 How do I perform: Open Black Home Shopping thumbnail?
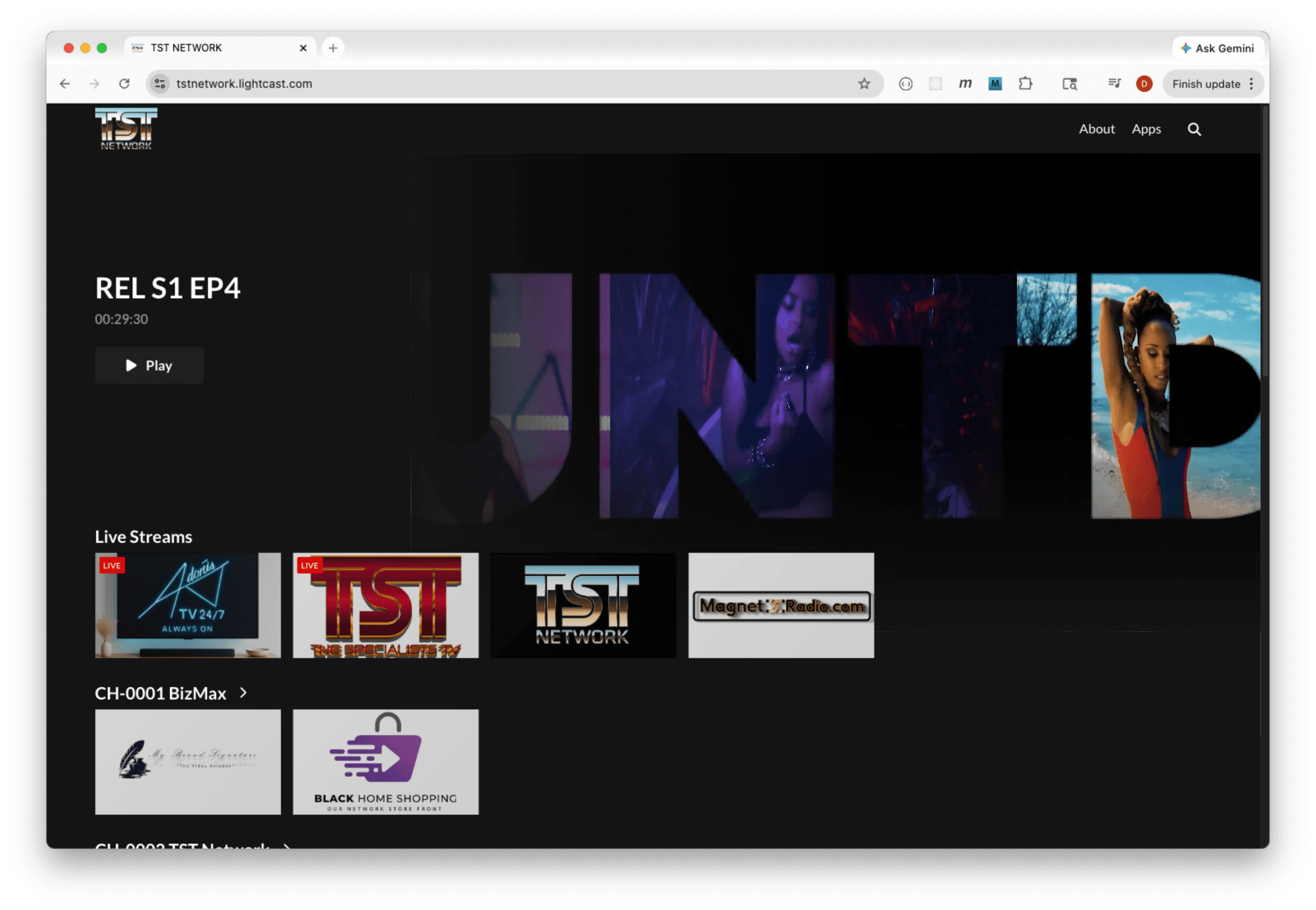tap(385, 762)
